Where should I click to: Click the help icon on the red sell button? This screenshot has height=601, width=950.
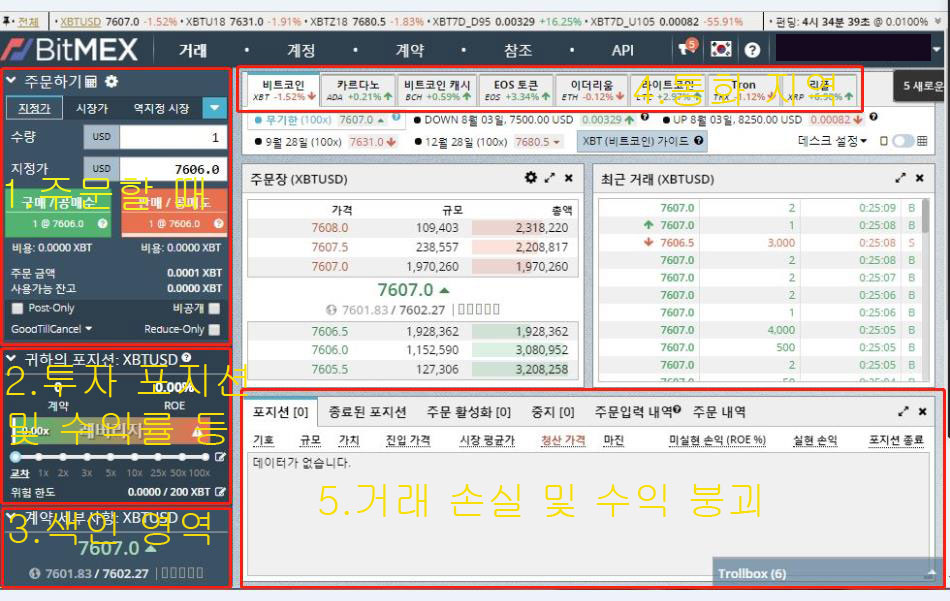pyautogui.click(x=219, y=224)
